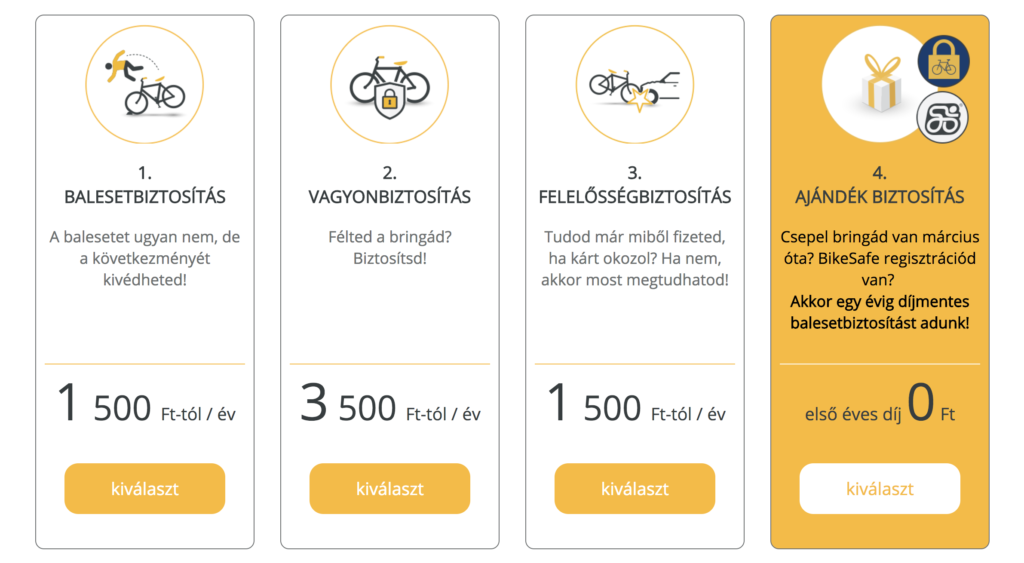This screenshot has width=1024, height=563.
Task: Select the Ajándék biztosítás heading
Action: [x=879, y=197]
